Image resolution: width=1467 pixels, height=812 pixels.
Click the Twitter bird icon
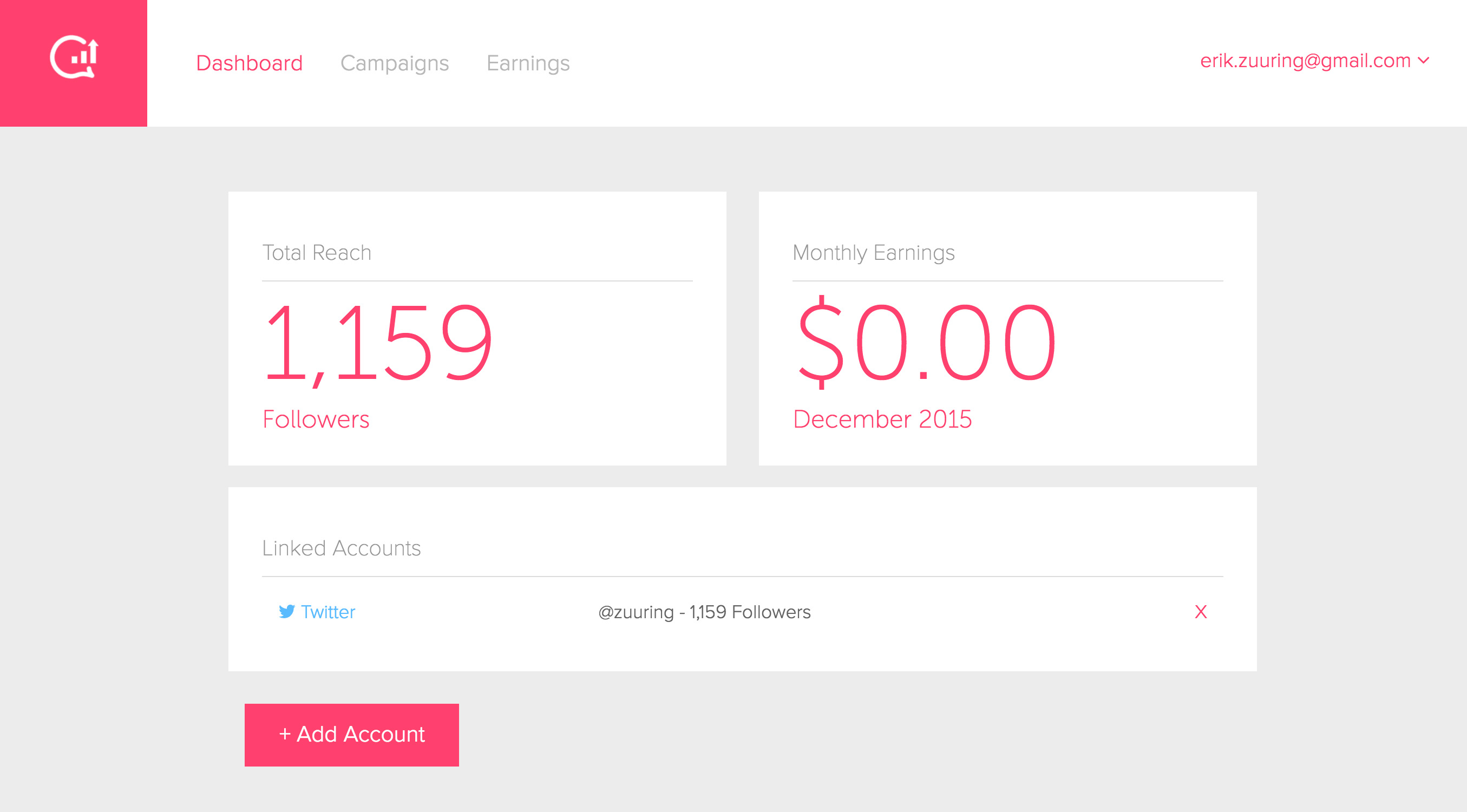click(x=287, y=612)
